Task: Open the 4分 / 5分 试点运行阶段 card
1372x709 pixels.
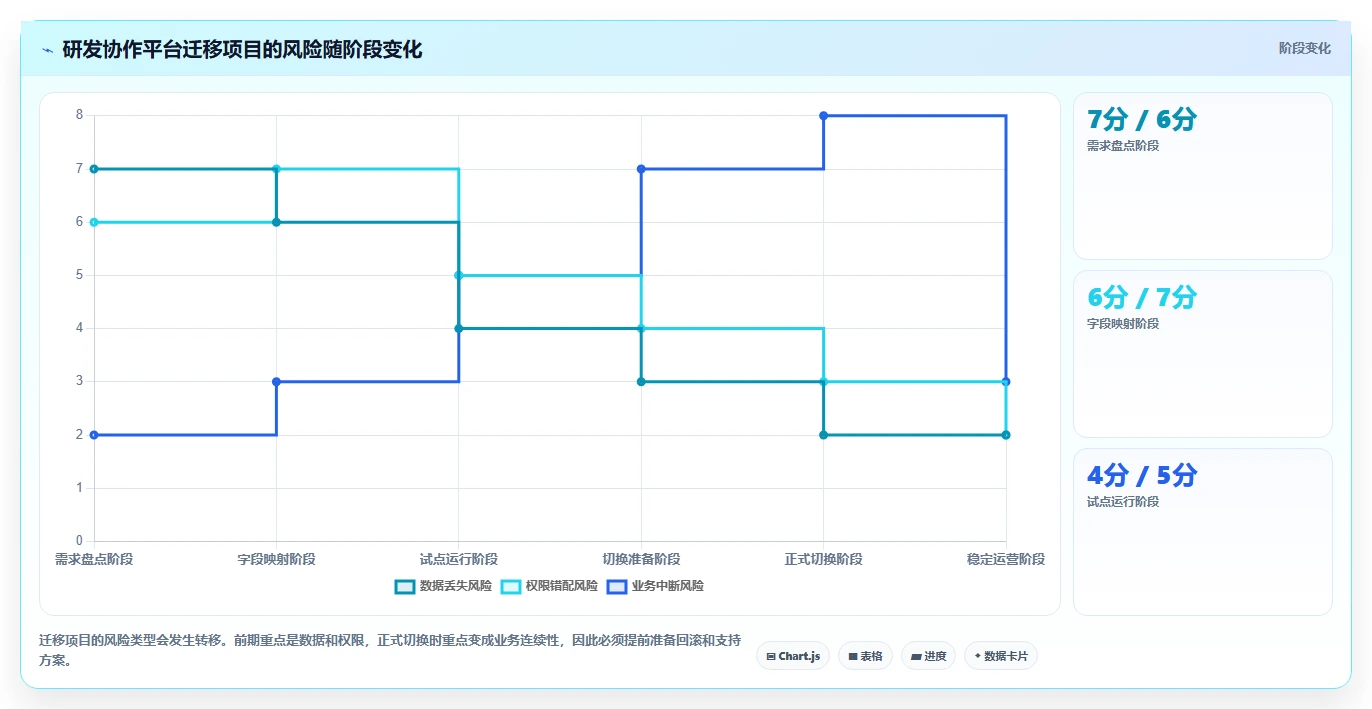Action: tap(1202, 532)
